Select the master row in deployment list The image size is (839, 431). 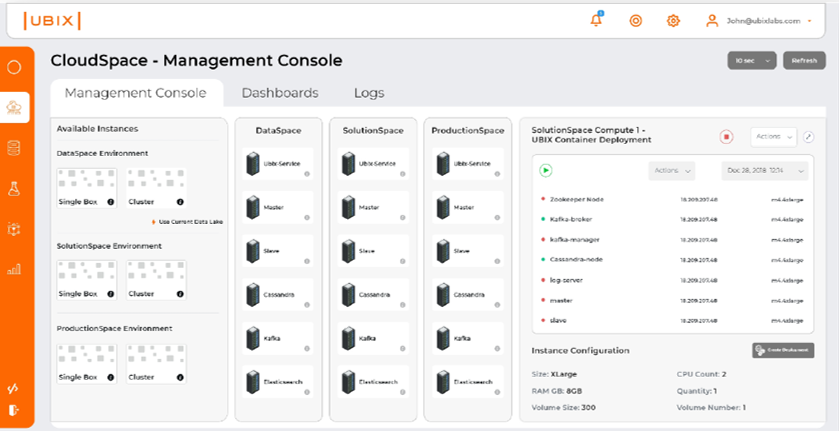pos(673,300)
